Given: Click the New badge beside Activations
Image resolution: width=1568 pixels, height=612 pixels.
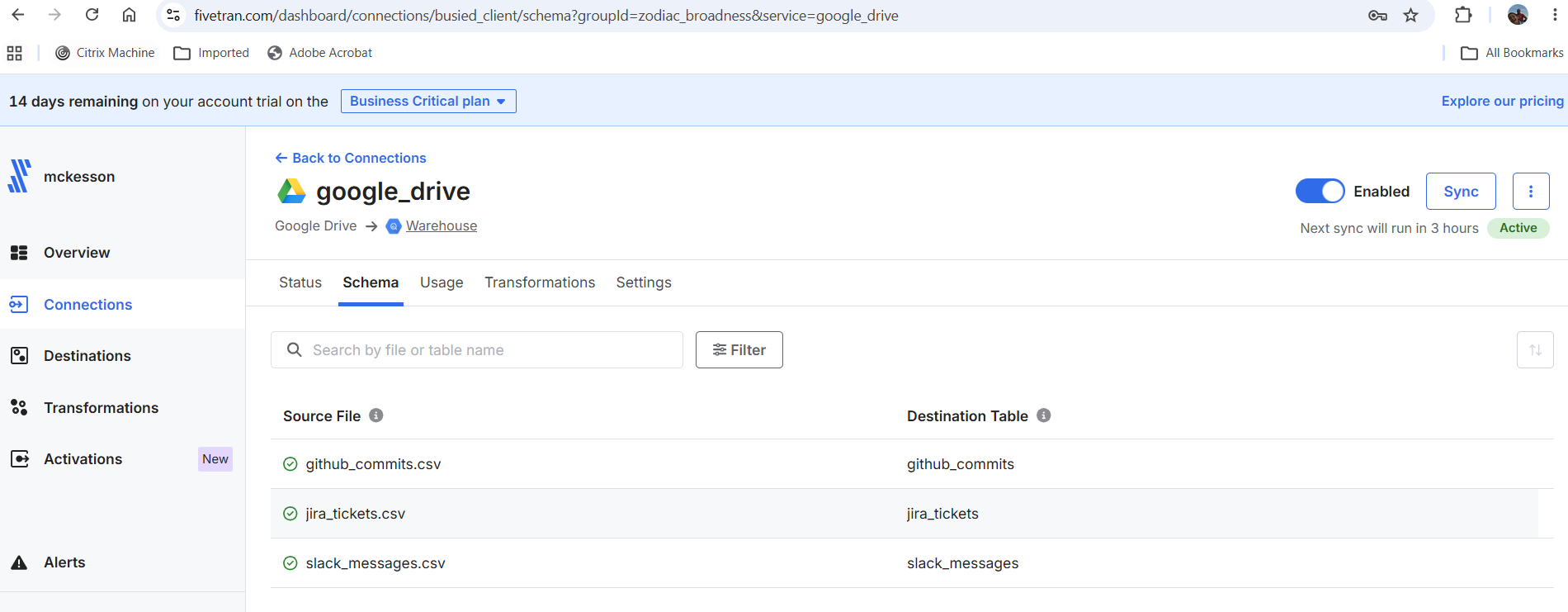Looking at the screenshot, I should [x=215, y=459].
